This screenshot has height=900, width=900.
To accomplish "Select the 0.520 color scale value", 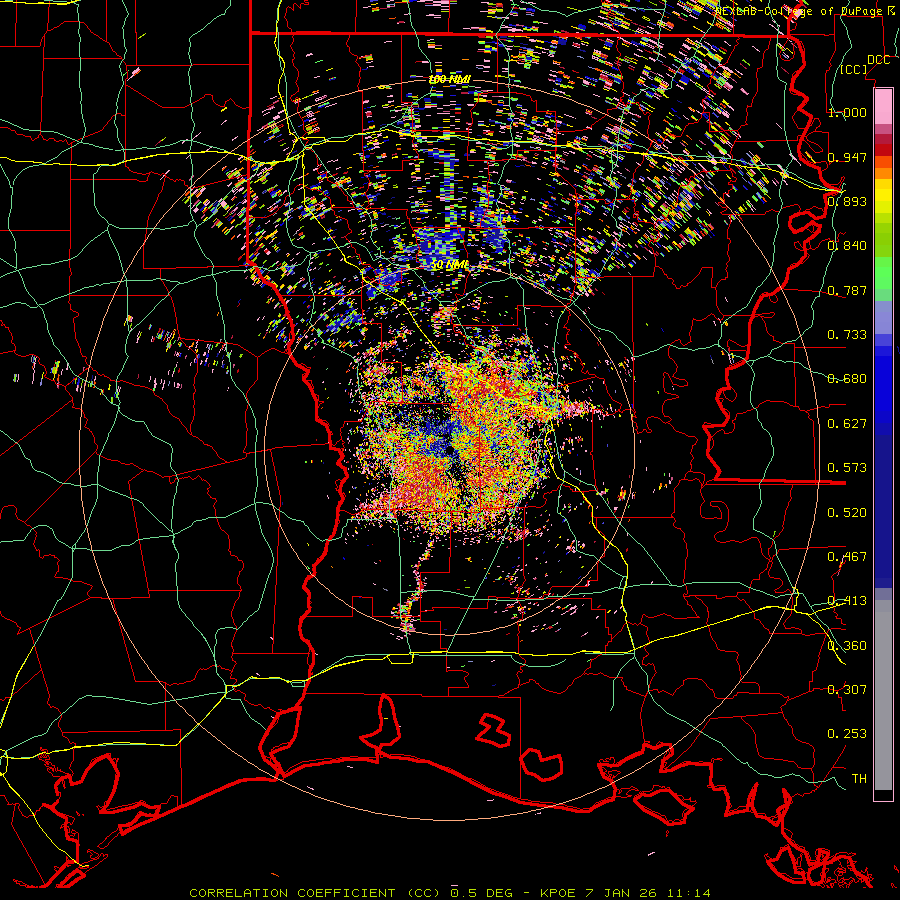I will pos(847,513).
